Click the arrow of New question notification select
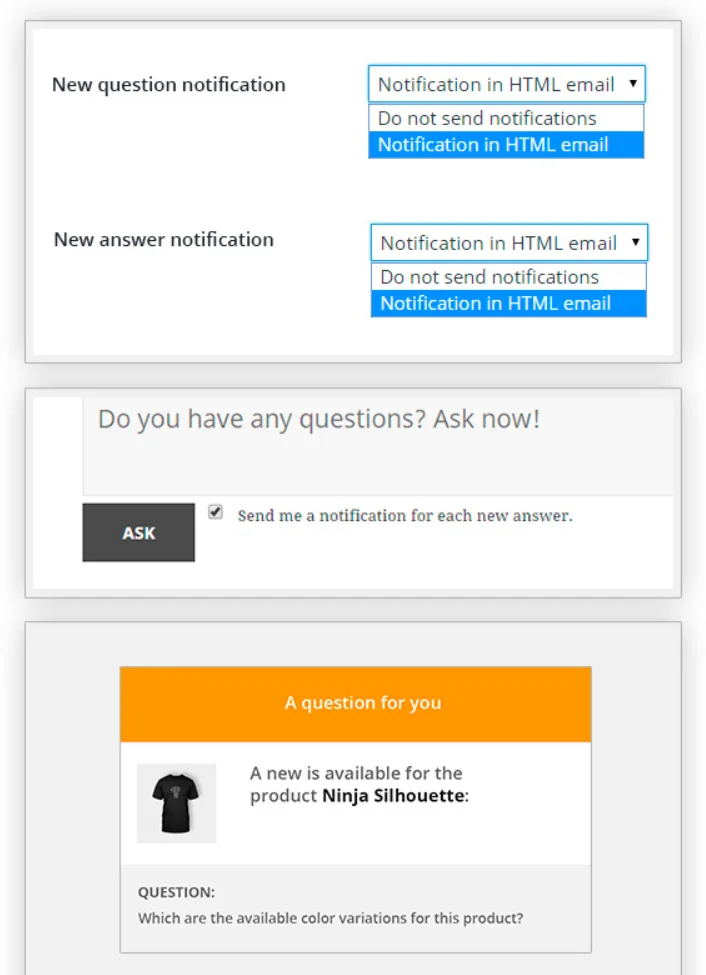The image size is (706, 975). [633, 83]
